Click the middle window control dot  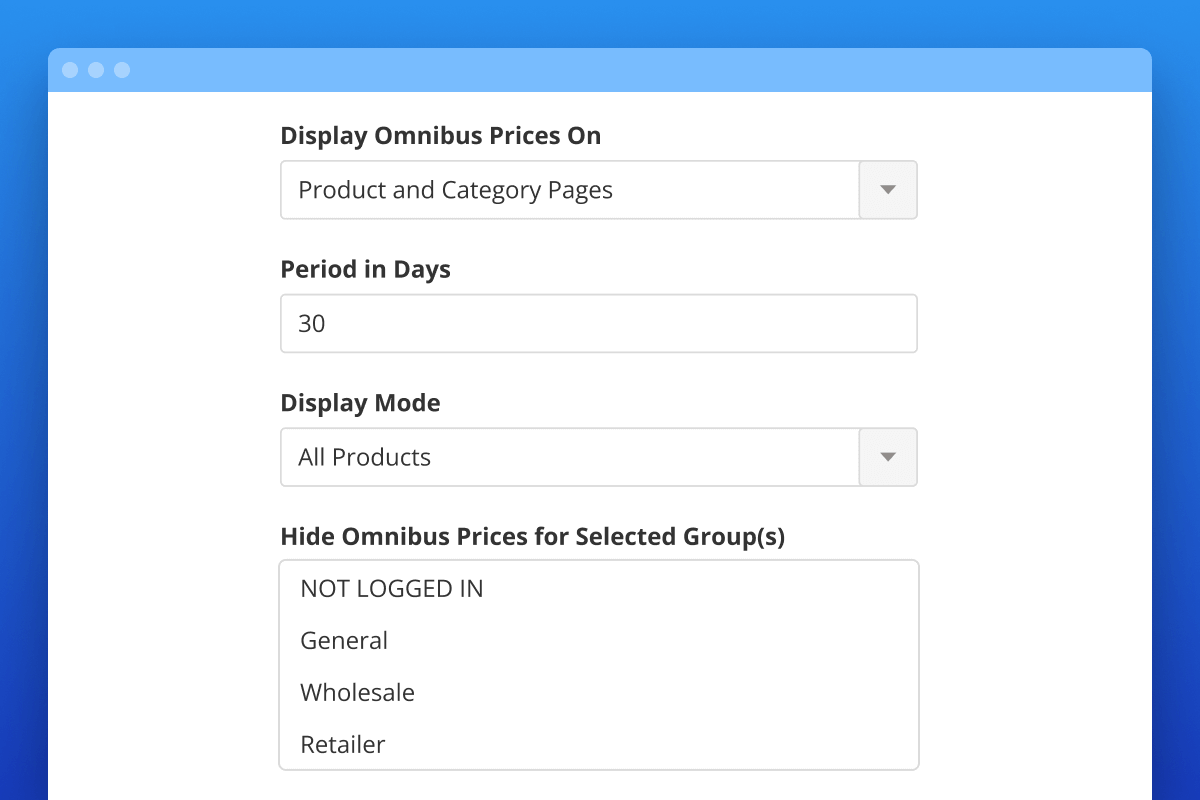96,70
